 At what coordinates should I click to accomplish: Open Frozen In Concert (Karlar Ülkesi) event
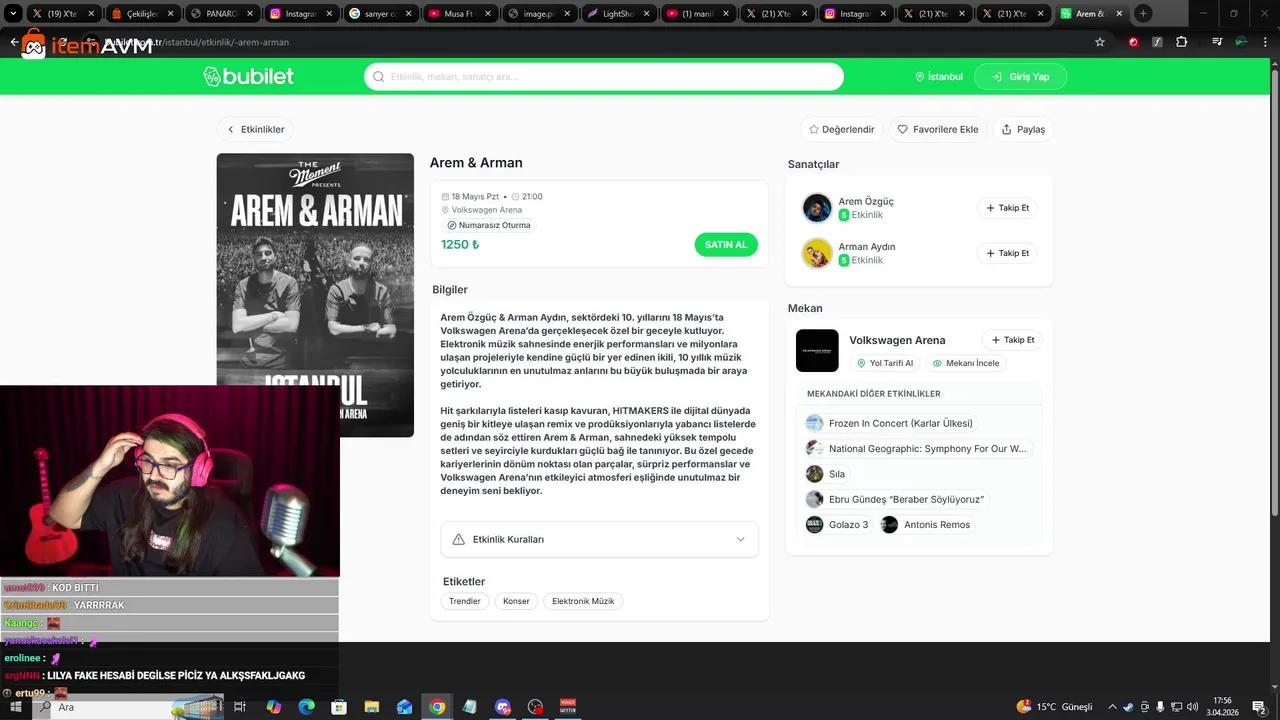[x=890, y=423]
